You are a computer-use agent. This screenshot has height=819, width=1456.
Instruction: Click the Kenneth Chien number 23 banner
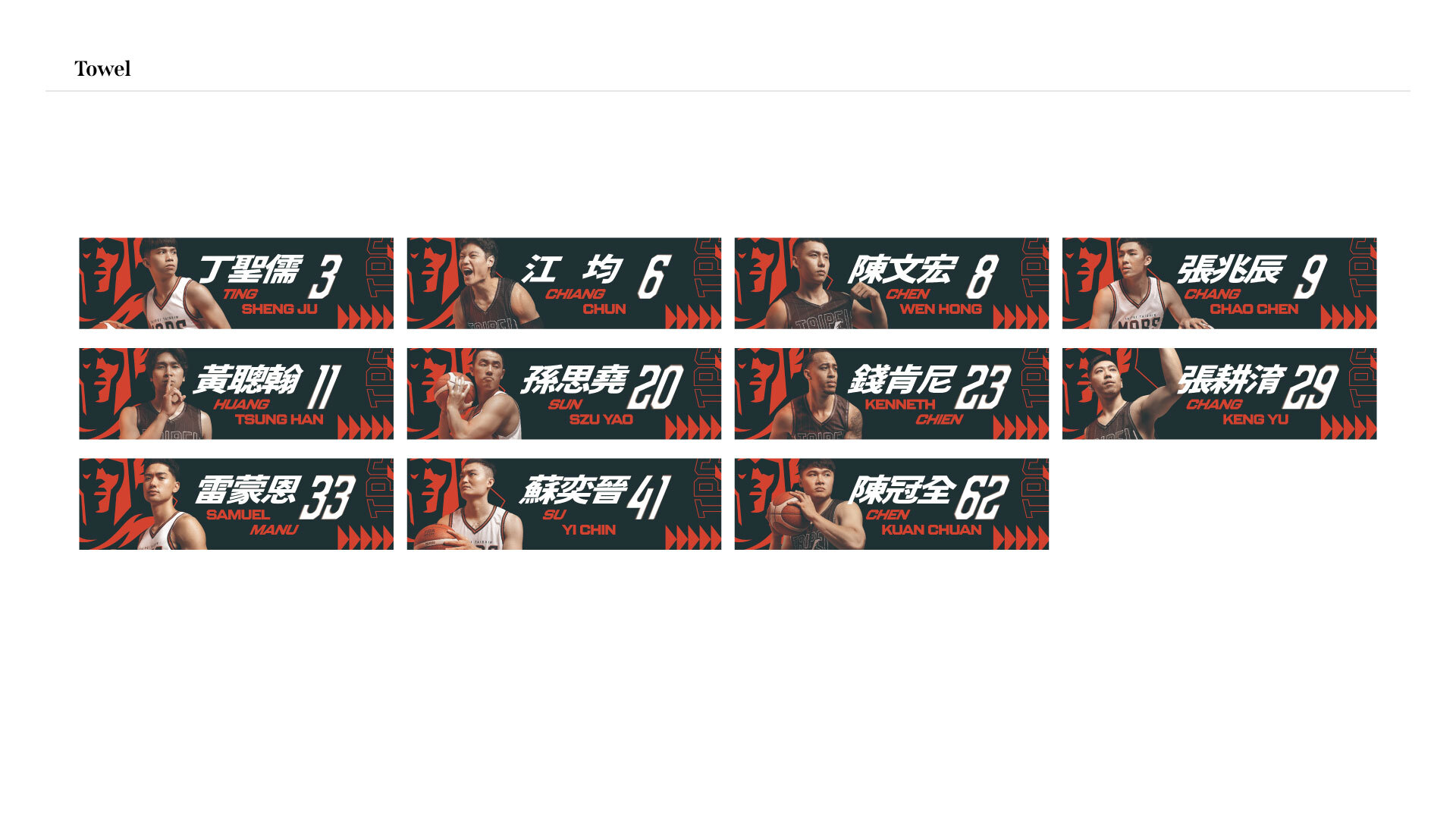pos(891,394)
